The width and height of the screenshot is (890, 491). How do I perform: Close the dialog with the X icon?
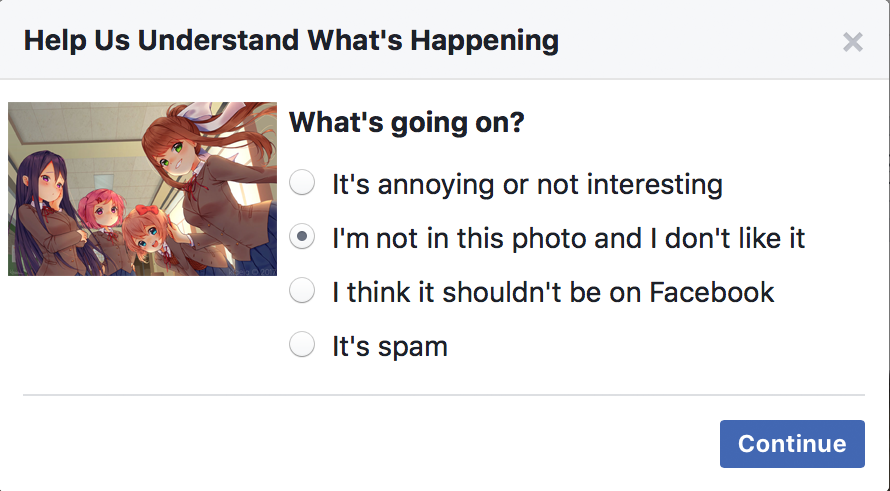[852, 42]
